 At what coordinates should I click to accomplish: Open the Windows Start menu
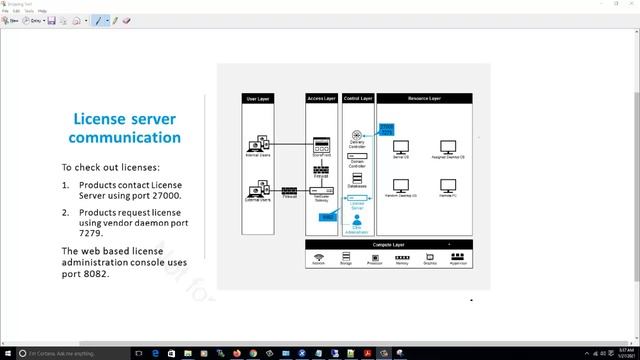coord(8,353)
